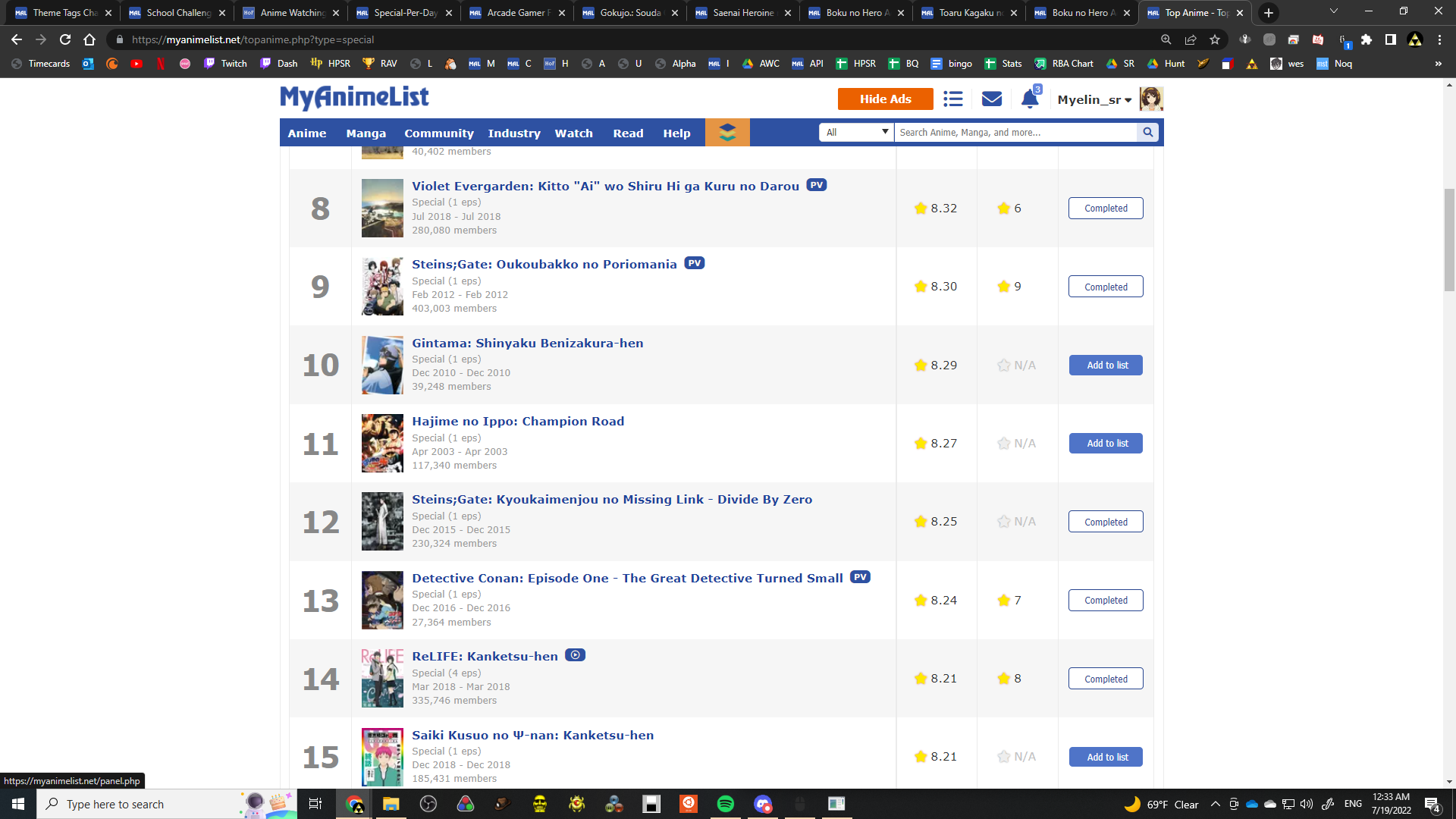This screenshot has width=1456, height=819.
Task: Open the Hajime no Ippo: Champion Road link
Action: [518, 422]
